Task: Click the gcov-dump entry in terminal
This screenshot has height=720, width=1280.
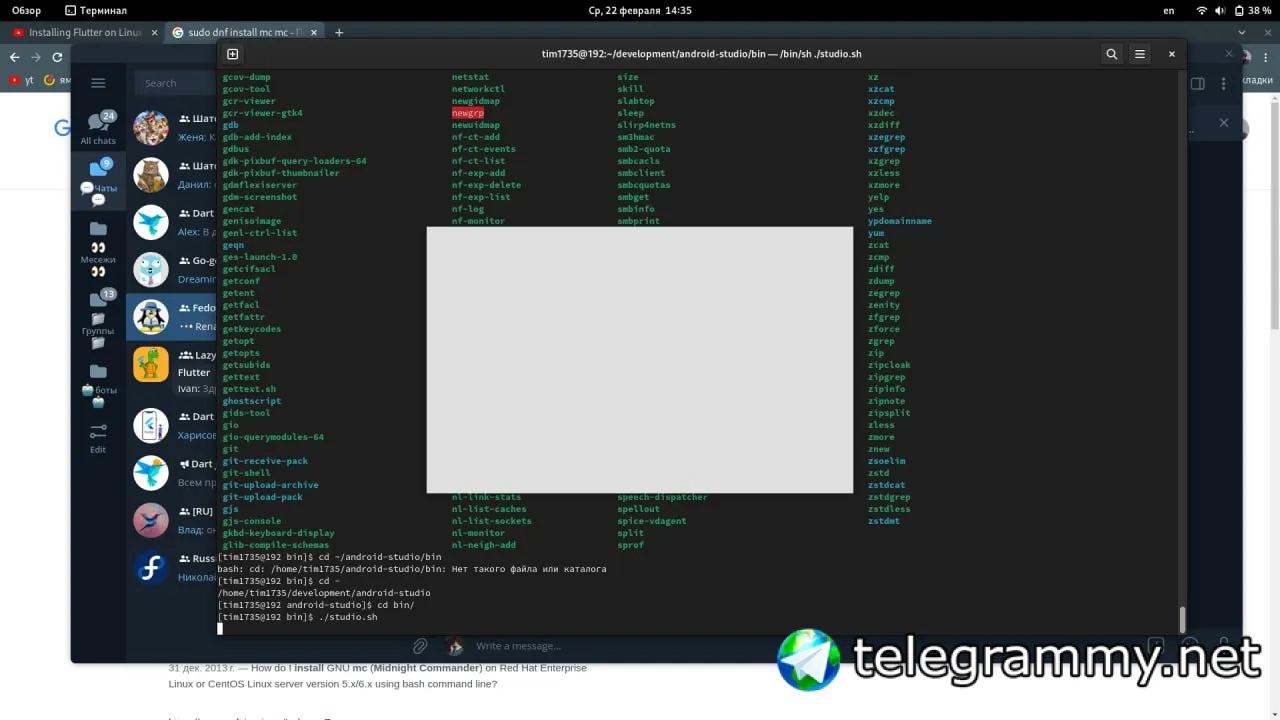Action: (246, 77)
